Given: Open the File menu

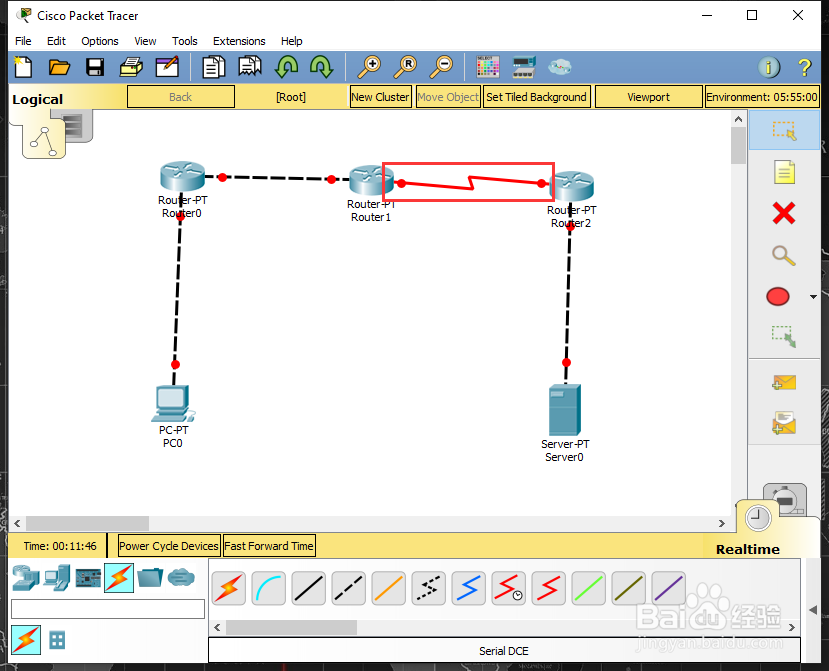Looking at the screenshot, I should click(23, 41).
